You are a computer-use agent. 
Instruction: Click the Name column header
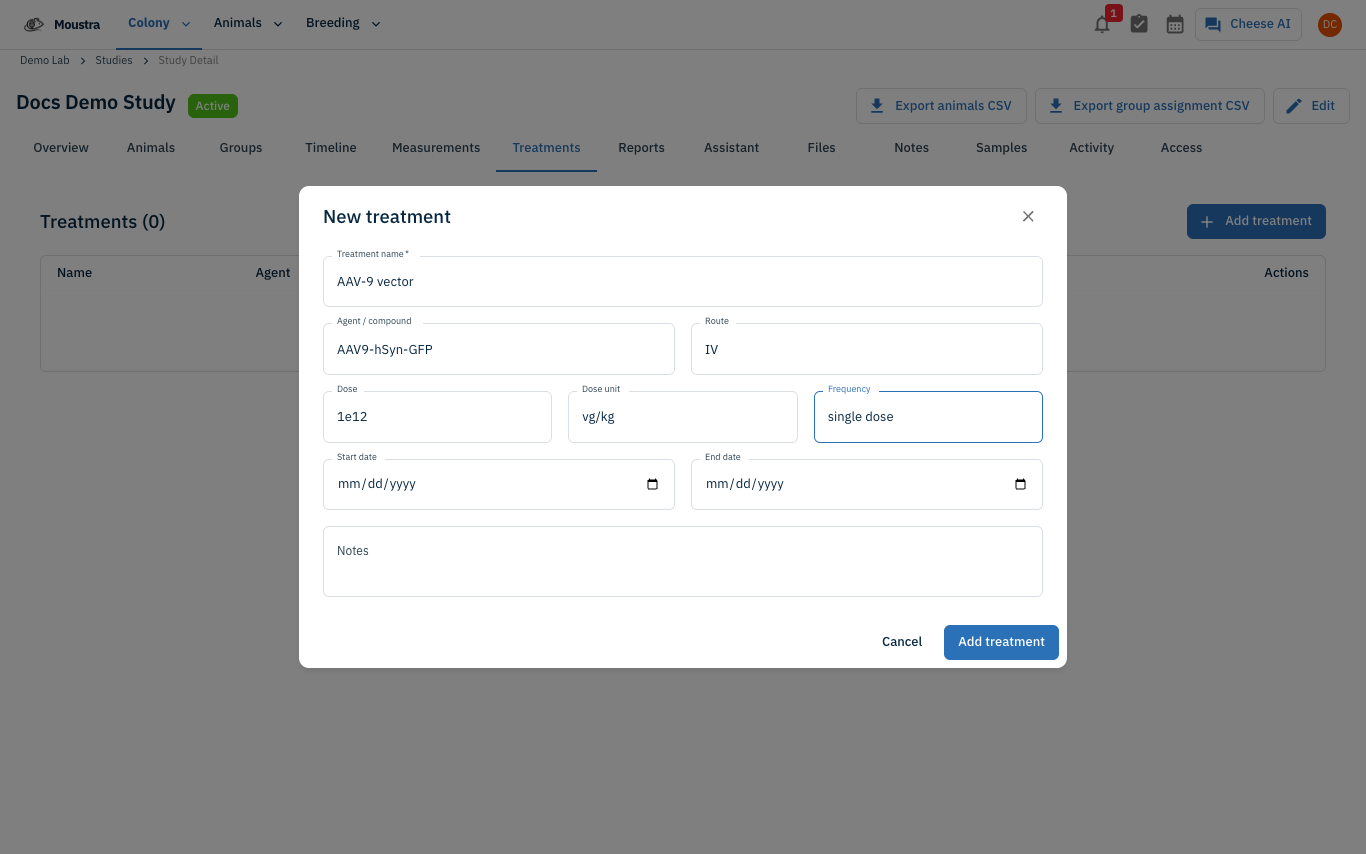tap(75, 273)
